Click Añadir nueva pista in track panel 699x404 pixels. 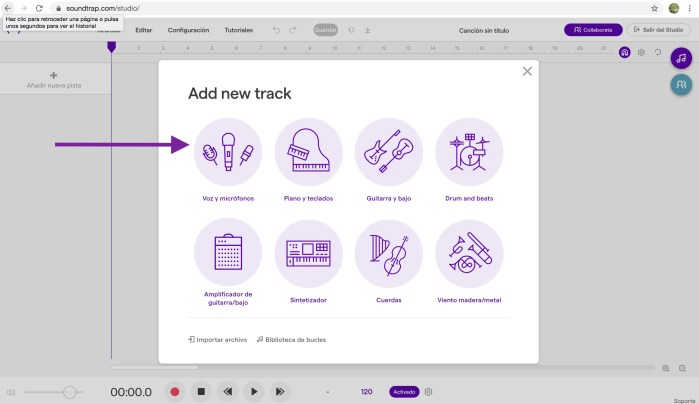point(53,81)
